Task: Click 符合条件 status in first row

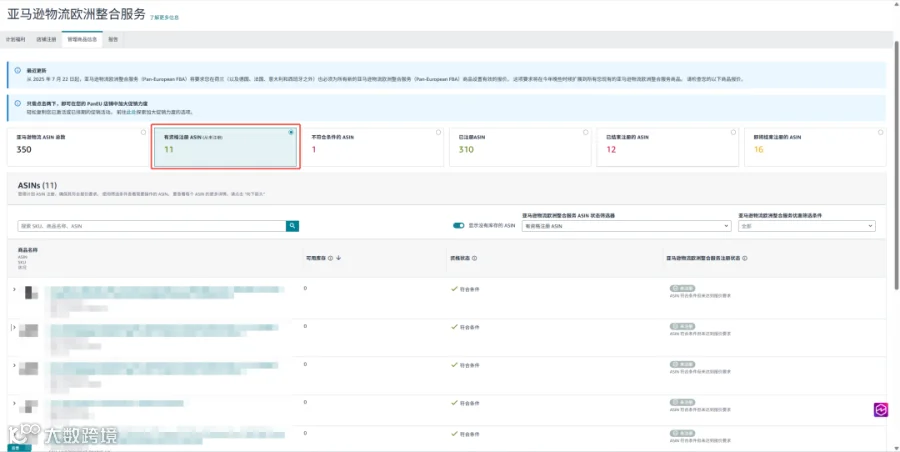Action: (x=465, y=289)
